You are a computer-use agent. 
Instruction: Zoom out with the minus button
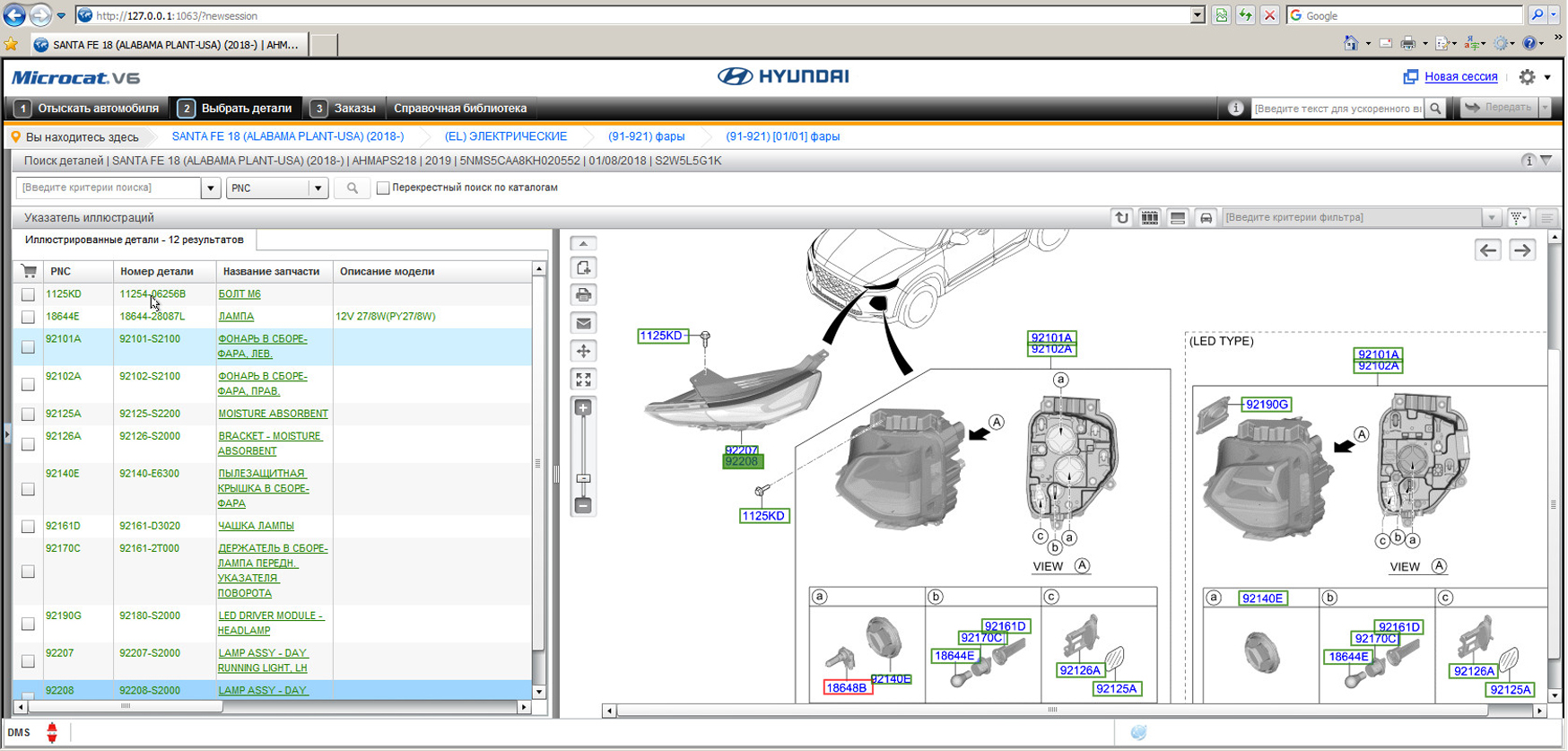click(x=583, y=506)
